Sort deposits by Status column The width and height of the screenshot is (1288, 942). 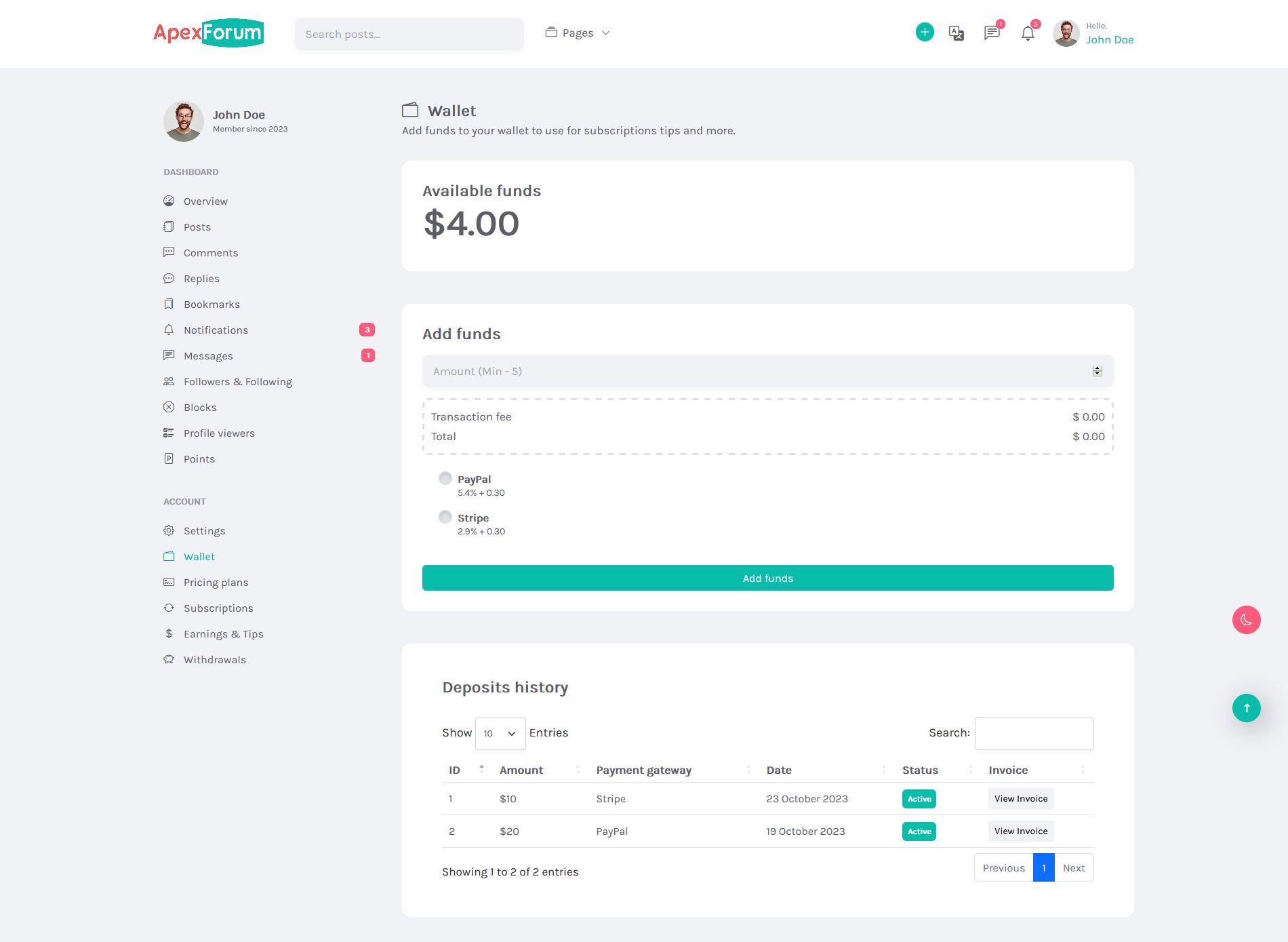tap(939, 770)
